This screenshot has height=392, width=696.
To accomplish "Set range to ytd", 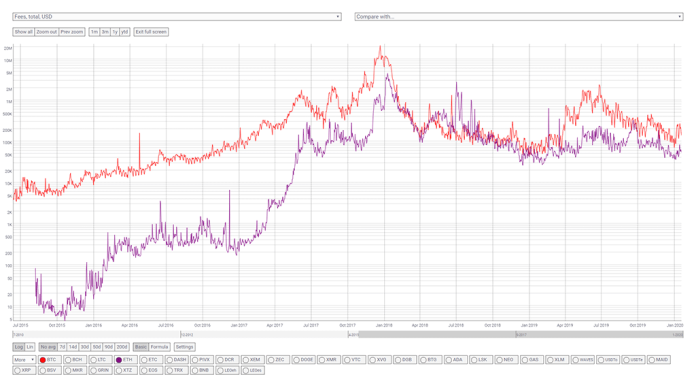I will 125,32.
